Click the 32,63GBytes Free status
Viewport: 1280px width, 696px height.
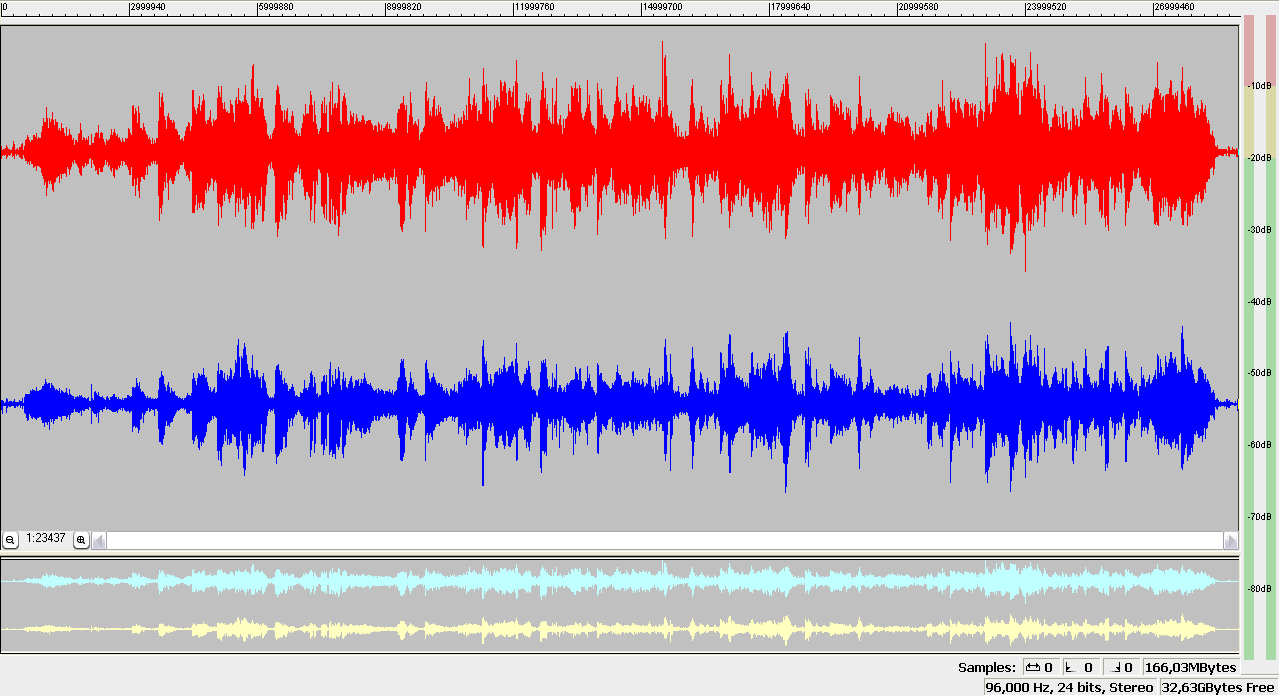pyautogui.click(x=1218, y=687)
